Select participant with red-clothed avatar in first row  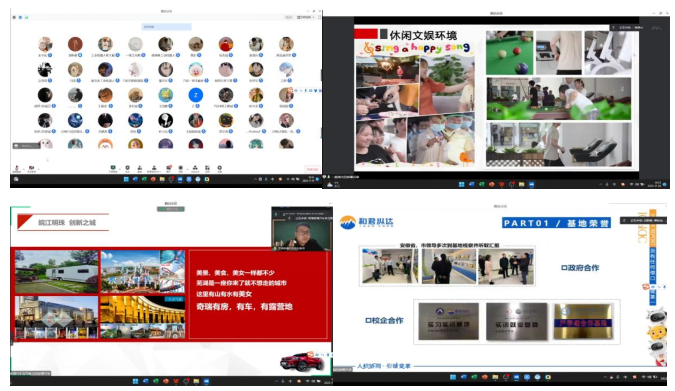tap(226, 44)
